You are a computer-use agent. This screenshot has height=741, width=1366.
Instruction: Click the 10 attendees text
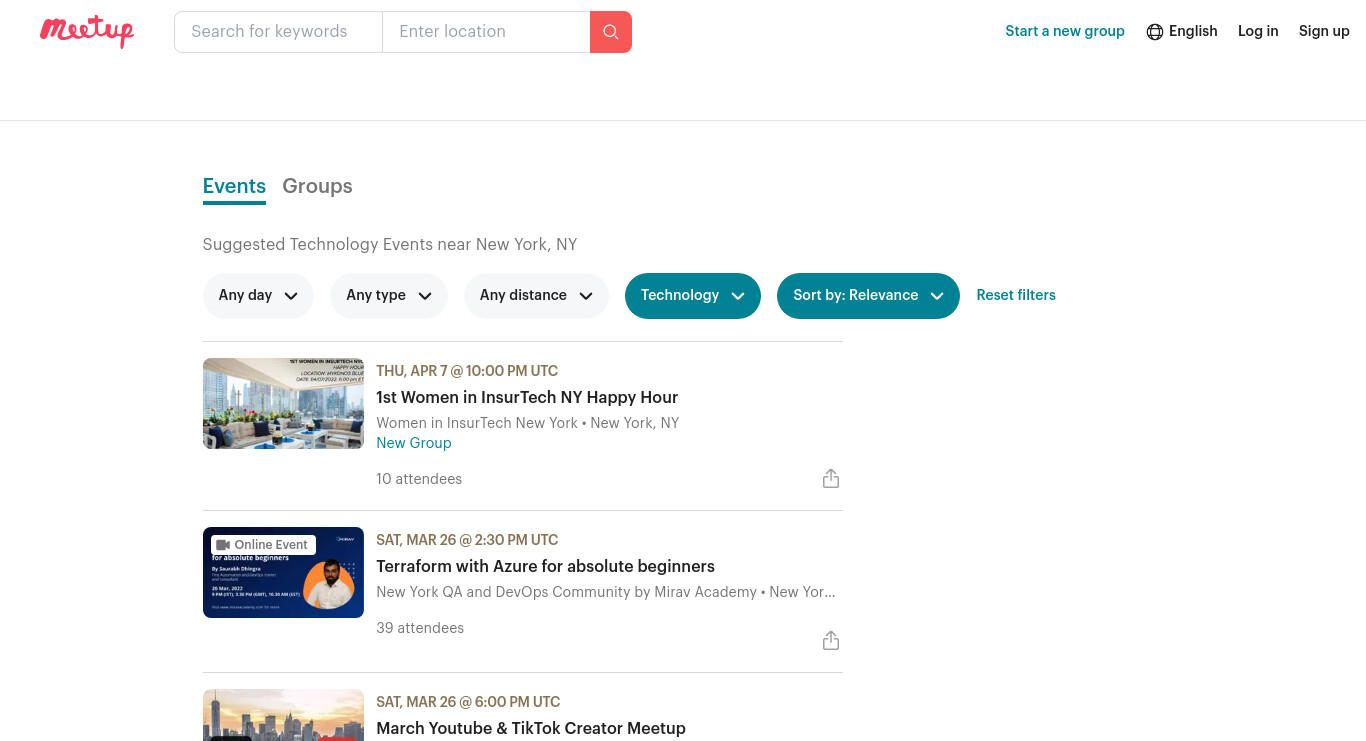[419, 479]
